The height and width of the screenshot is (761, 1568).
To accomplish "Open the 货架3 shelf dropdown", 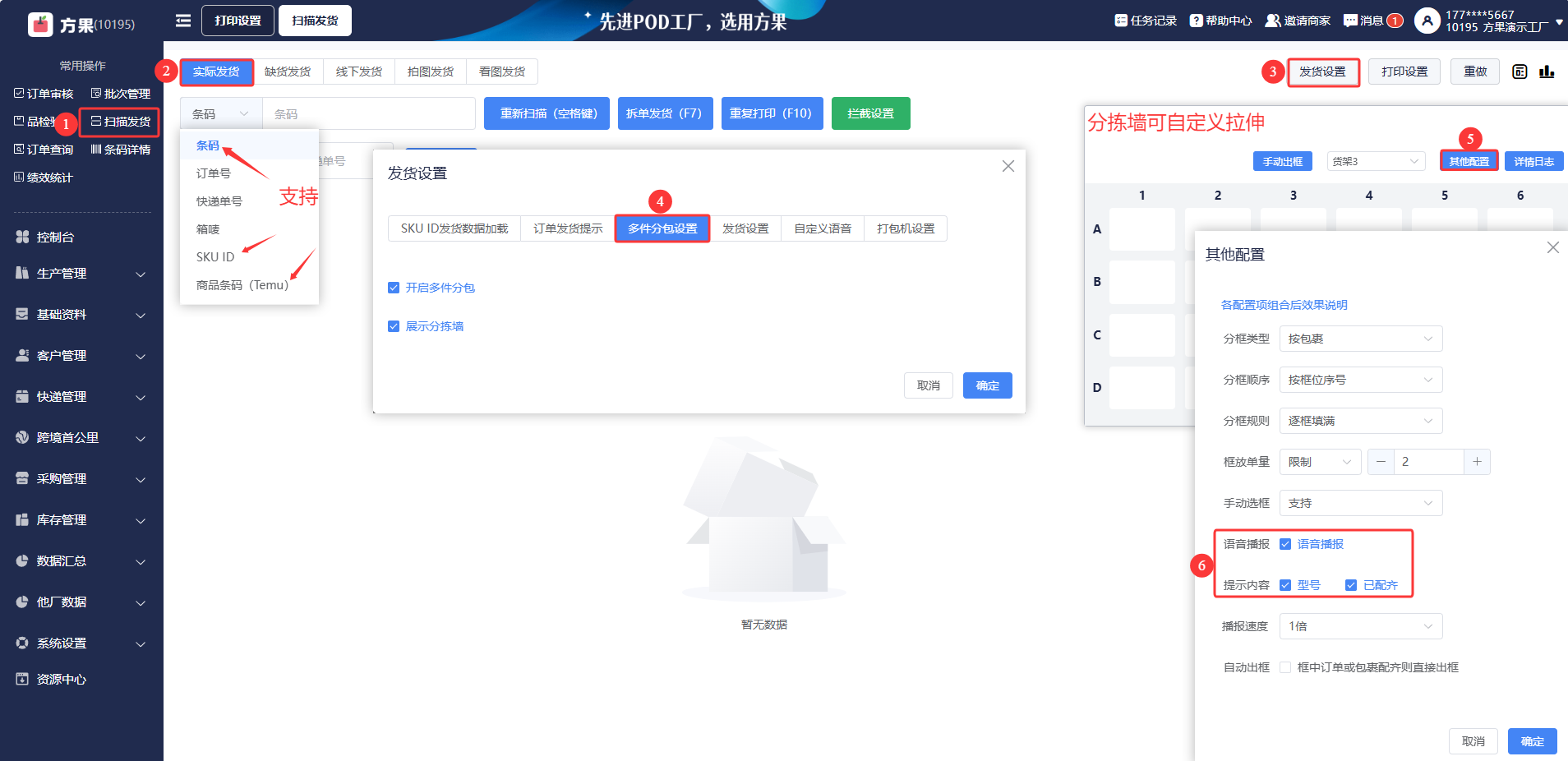I will click(1376, 161).
